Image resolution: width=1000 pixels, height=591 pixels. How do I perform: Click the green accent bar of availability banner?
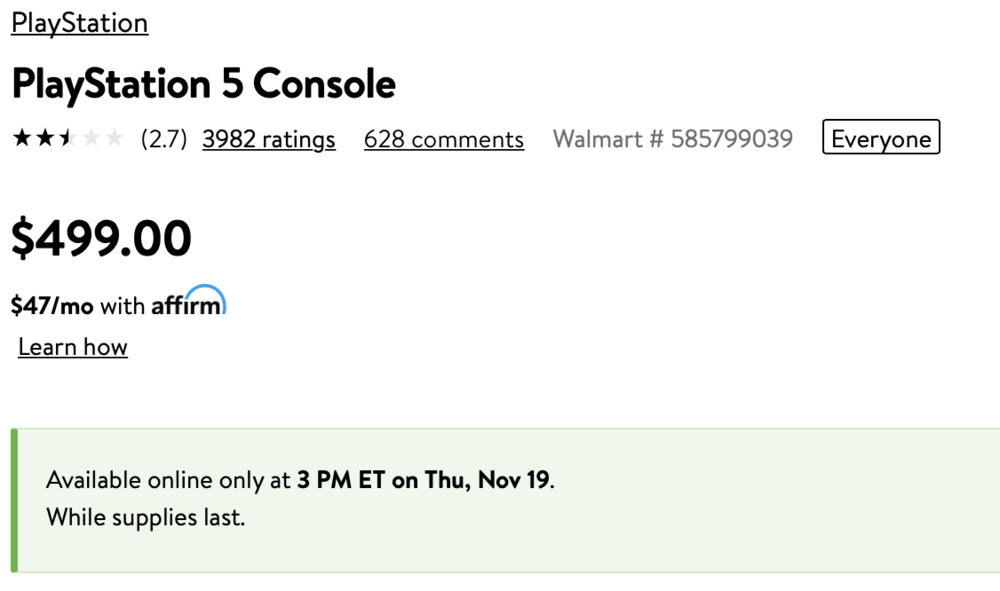pos(14,500)
